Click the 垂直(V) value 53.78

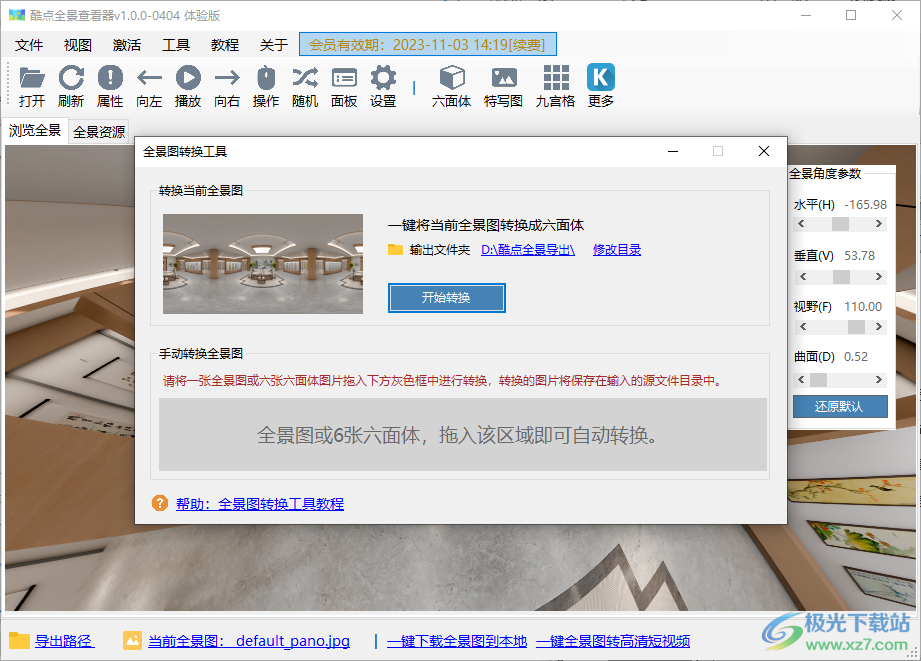coord(859,256)
